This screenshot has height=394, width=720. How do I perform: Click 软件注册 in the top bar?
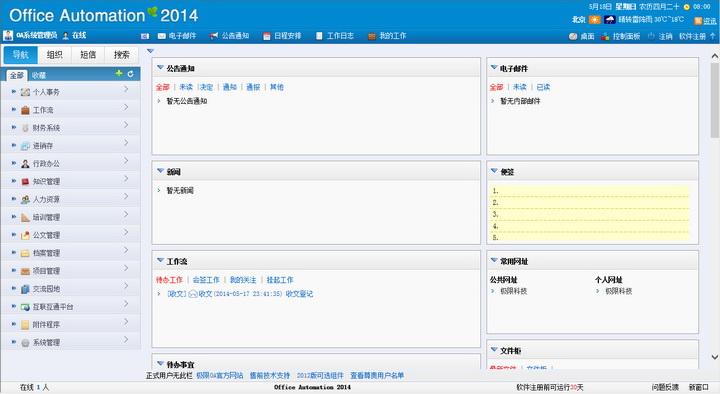click(692, 36)
